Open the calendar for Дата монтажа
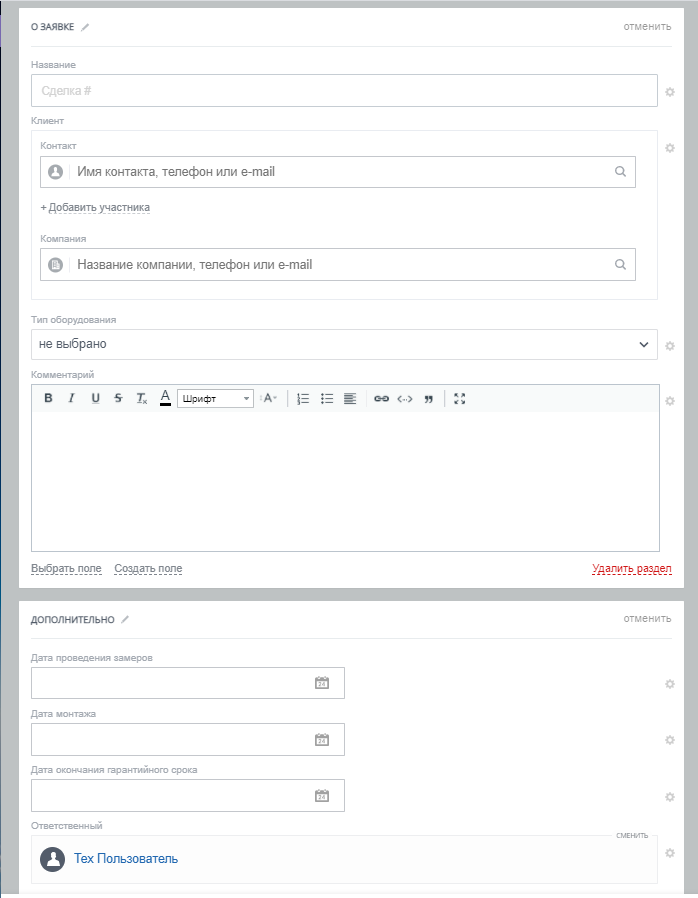 point(322,740)
